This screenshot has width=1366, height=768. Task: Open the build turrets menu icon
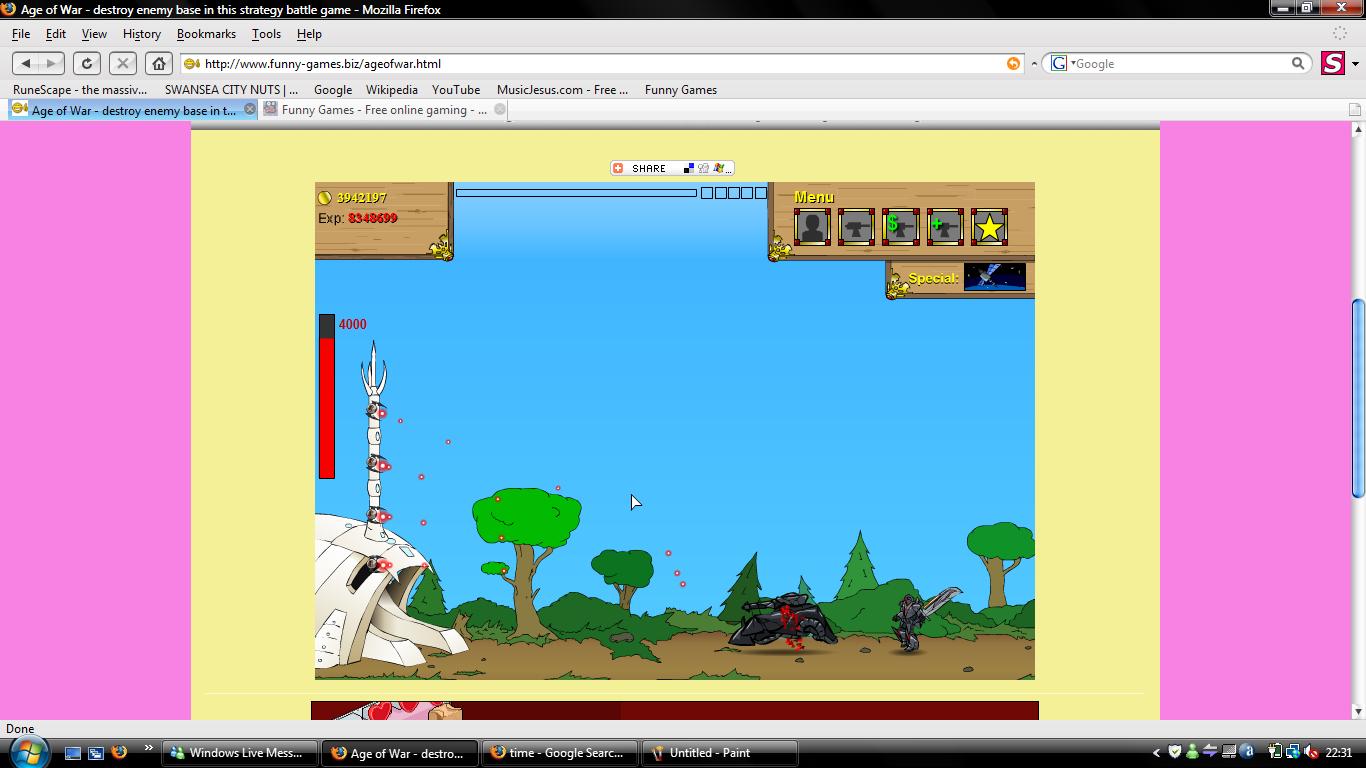(x=856, y=227)
